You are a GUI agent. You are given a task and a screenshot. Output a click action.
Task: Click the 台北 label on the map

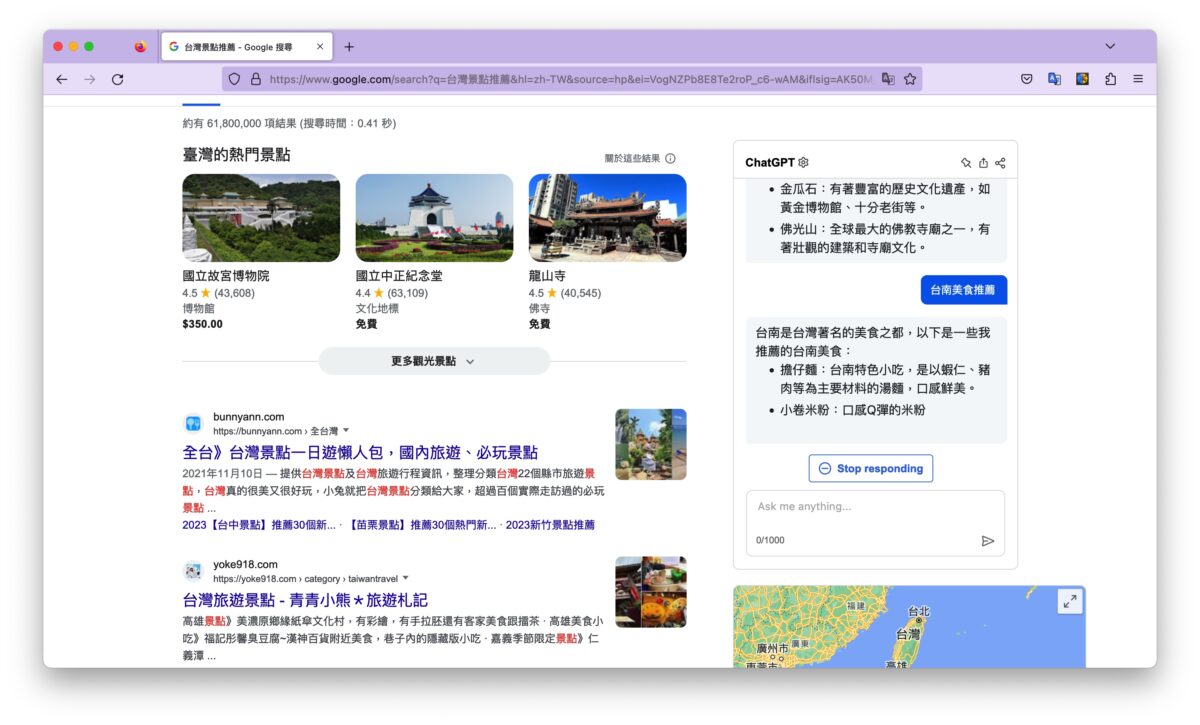tap(918, 611)
